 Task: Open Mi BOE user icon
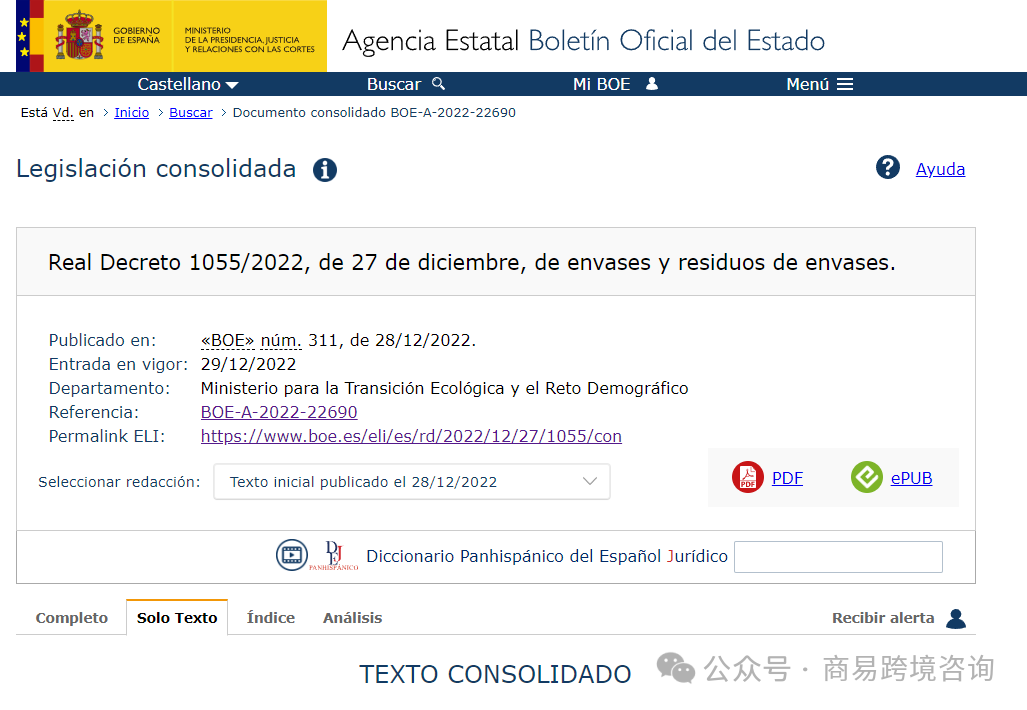tap(652, 84)
